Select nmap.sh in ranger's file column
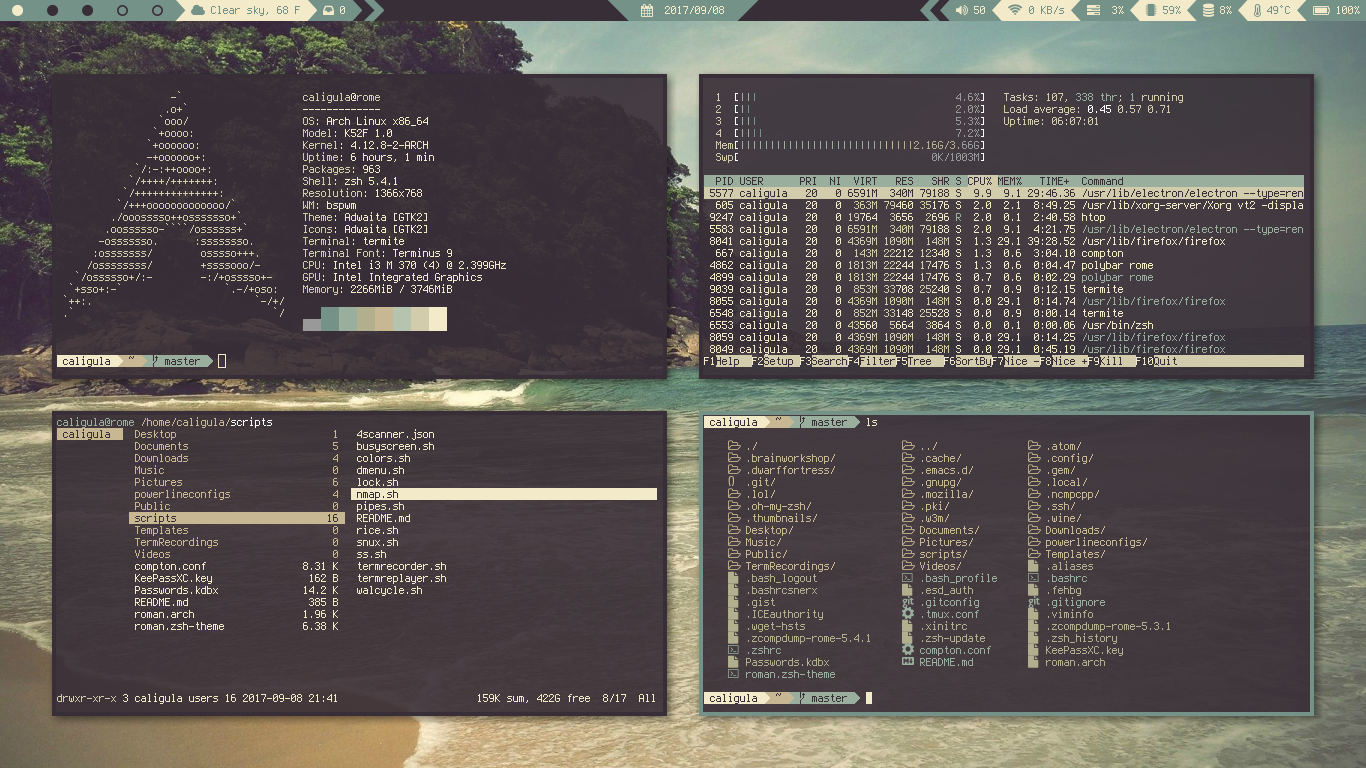 (x=504, y=494)
